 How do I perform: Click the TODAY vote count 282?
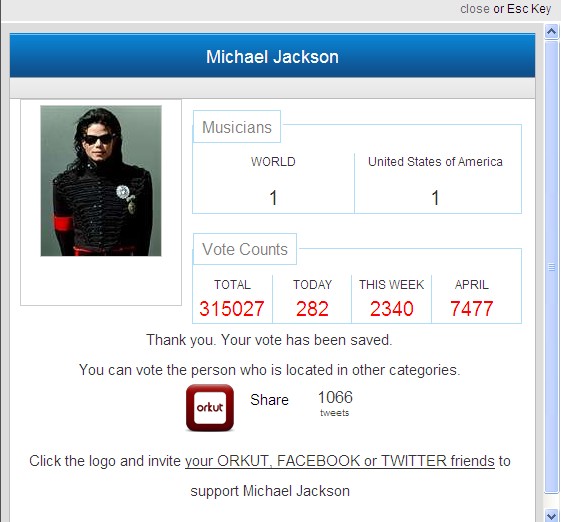pyautogui.click(x=312, y=308)
